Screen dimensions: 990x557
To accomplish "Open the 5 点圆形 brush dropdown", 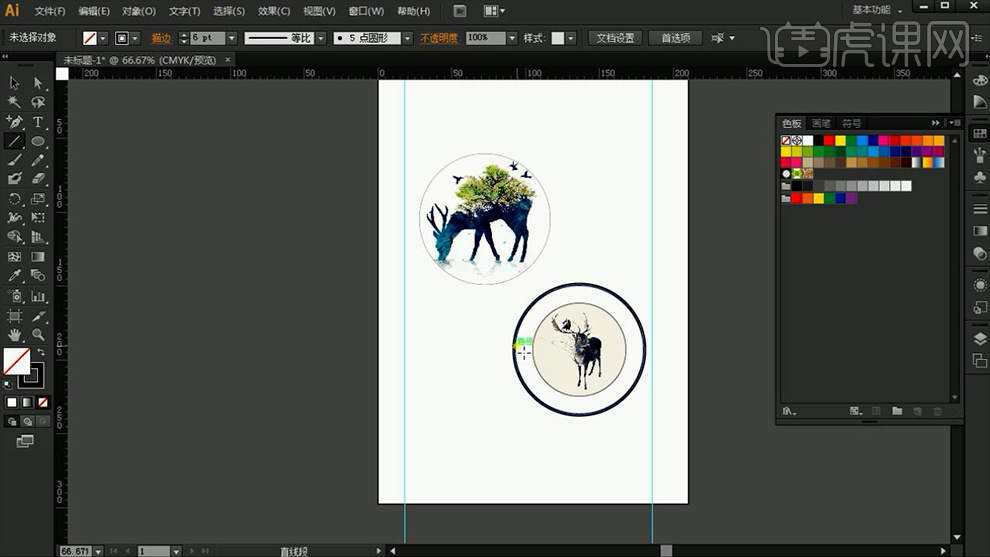I will [407, 38].
